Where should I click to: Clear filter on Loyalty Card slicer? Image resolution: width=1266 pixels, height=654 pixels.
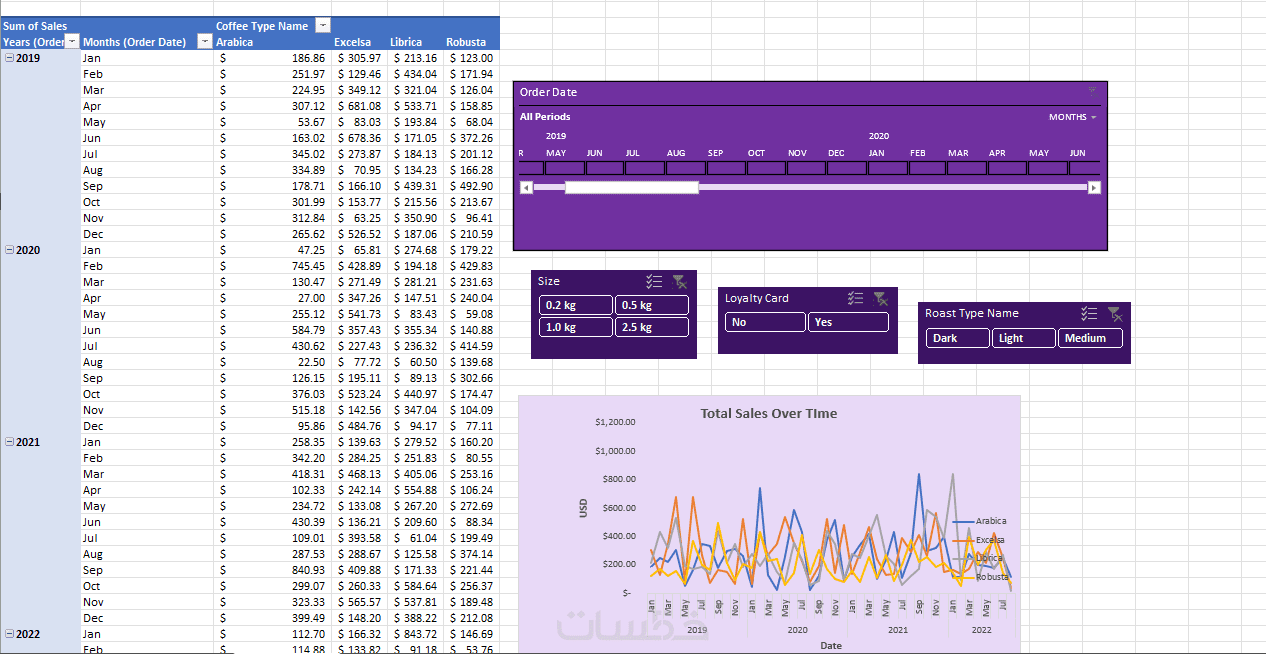click(x=881, y=298)
